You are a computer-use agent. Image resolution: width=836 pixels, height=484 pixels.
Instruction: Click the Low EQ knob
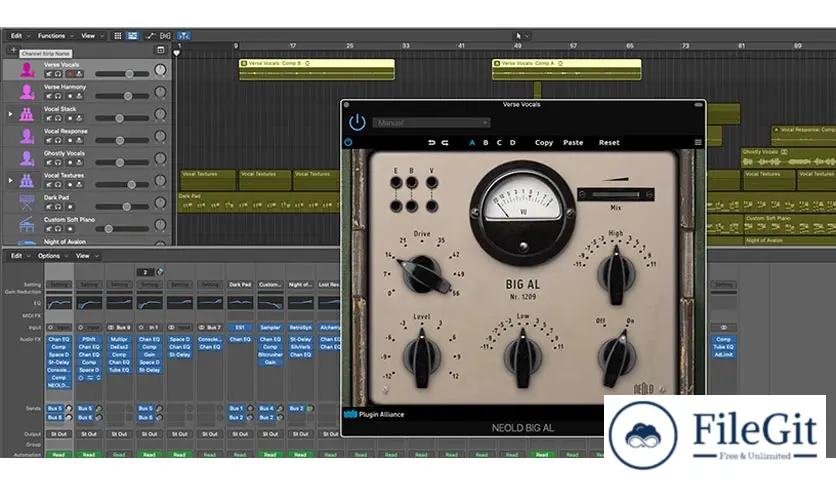click(x=522, y=356)
